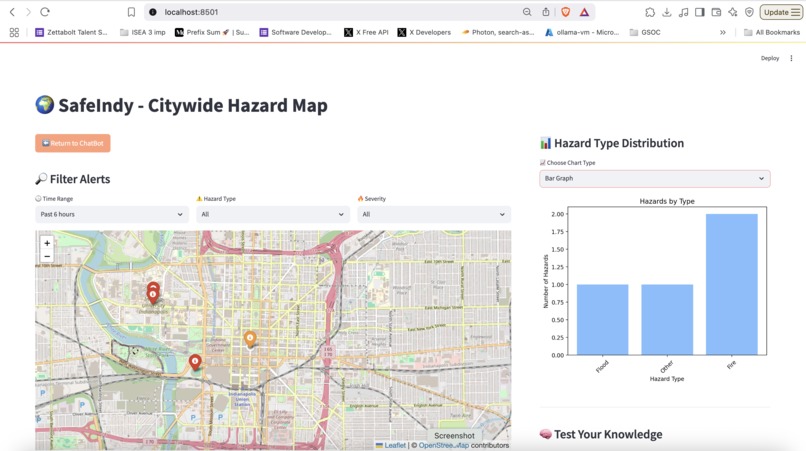Open Software Develop bookmark
806x451 pixels.
[296, 32]
